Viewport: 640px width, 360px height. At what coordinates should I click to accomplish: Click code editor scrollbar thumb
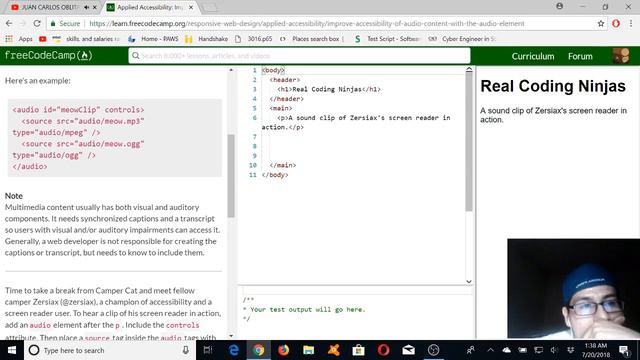[469, 141]
